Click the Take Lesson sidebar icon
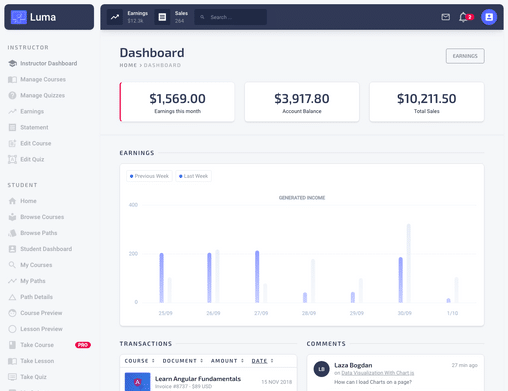Screen dimensions: 508x391 pyautogui.click(x=12, y=361)
